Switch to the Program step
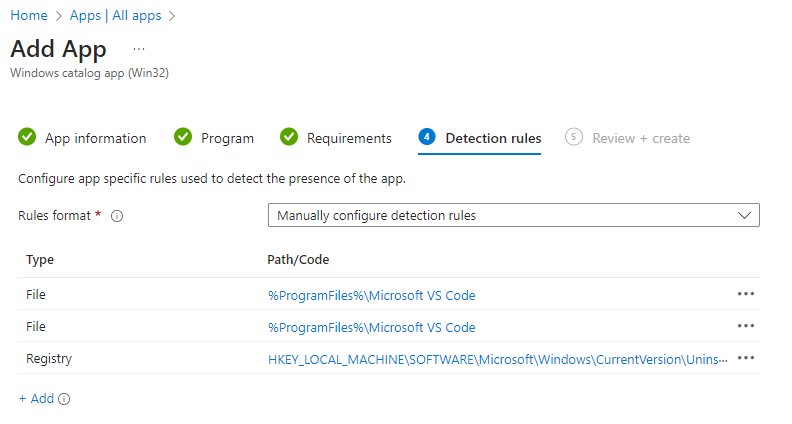Viewport: 792px width, 424px height. coord(227,138)
